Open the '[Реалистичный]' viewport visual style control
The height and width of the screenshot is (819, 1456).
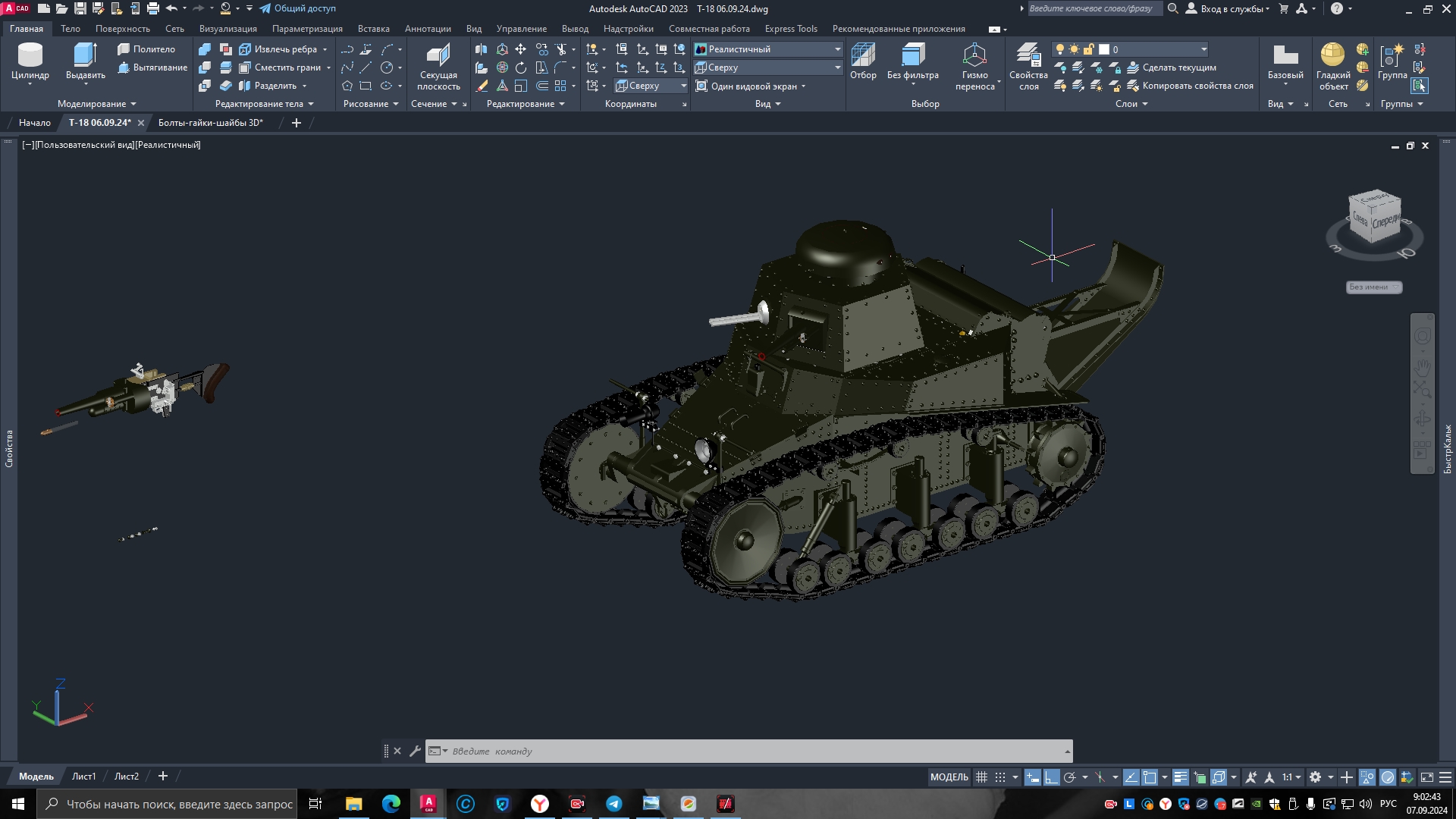pyautogui.click(x=168, y=145)
